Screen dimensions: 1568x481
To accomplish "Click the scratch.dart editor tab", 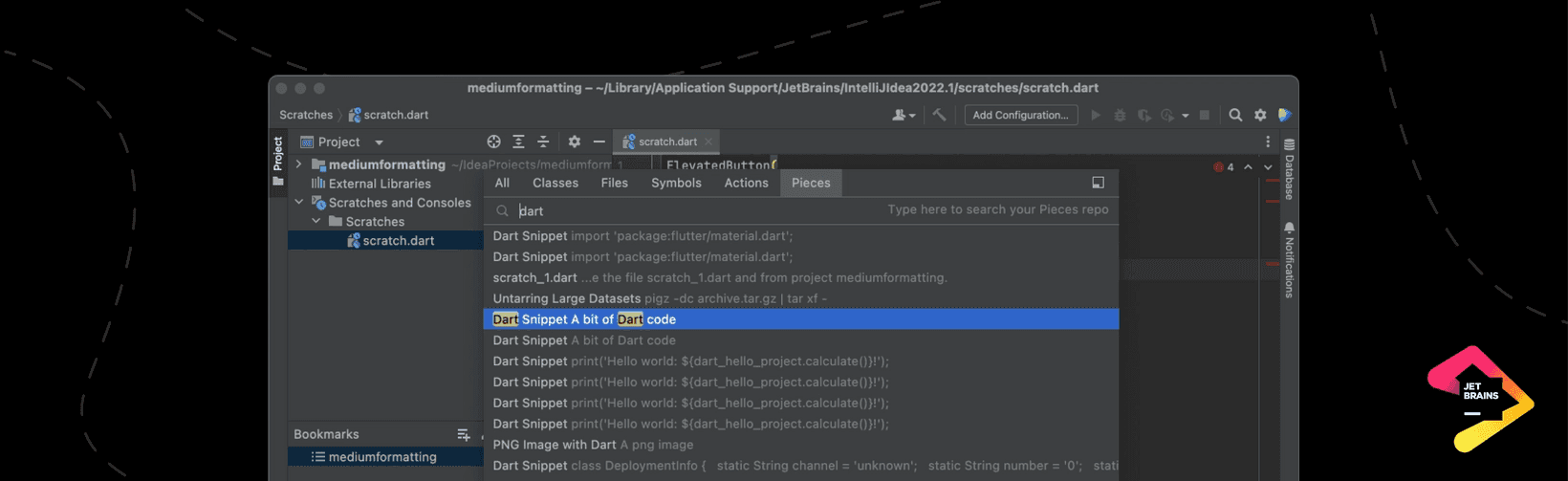I will click(667, 142).
